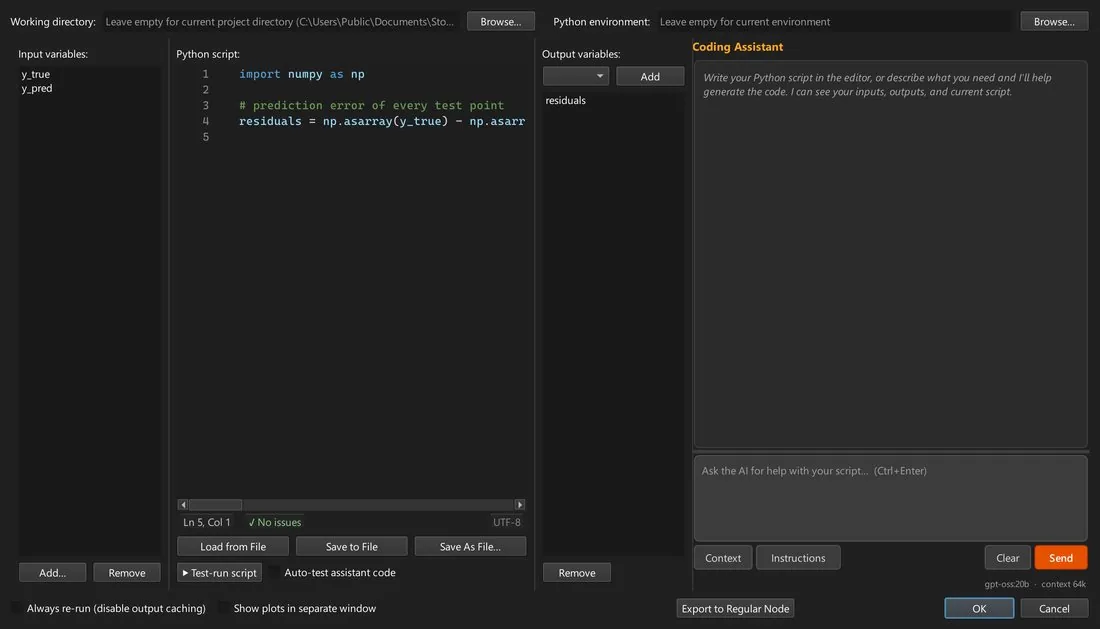Open the output variable type dropdown
This screenshot has width=1100, height=629.
pyautogui.click(x=576, y=76)
